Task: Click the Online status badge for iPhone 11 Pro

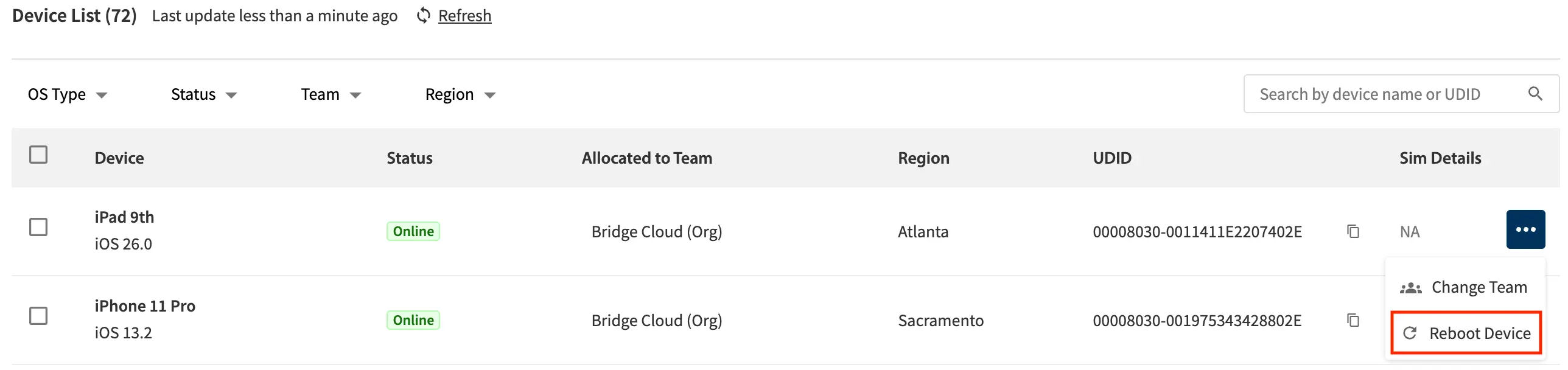Action: (x=413, y=320)
